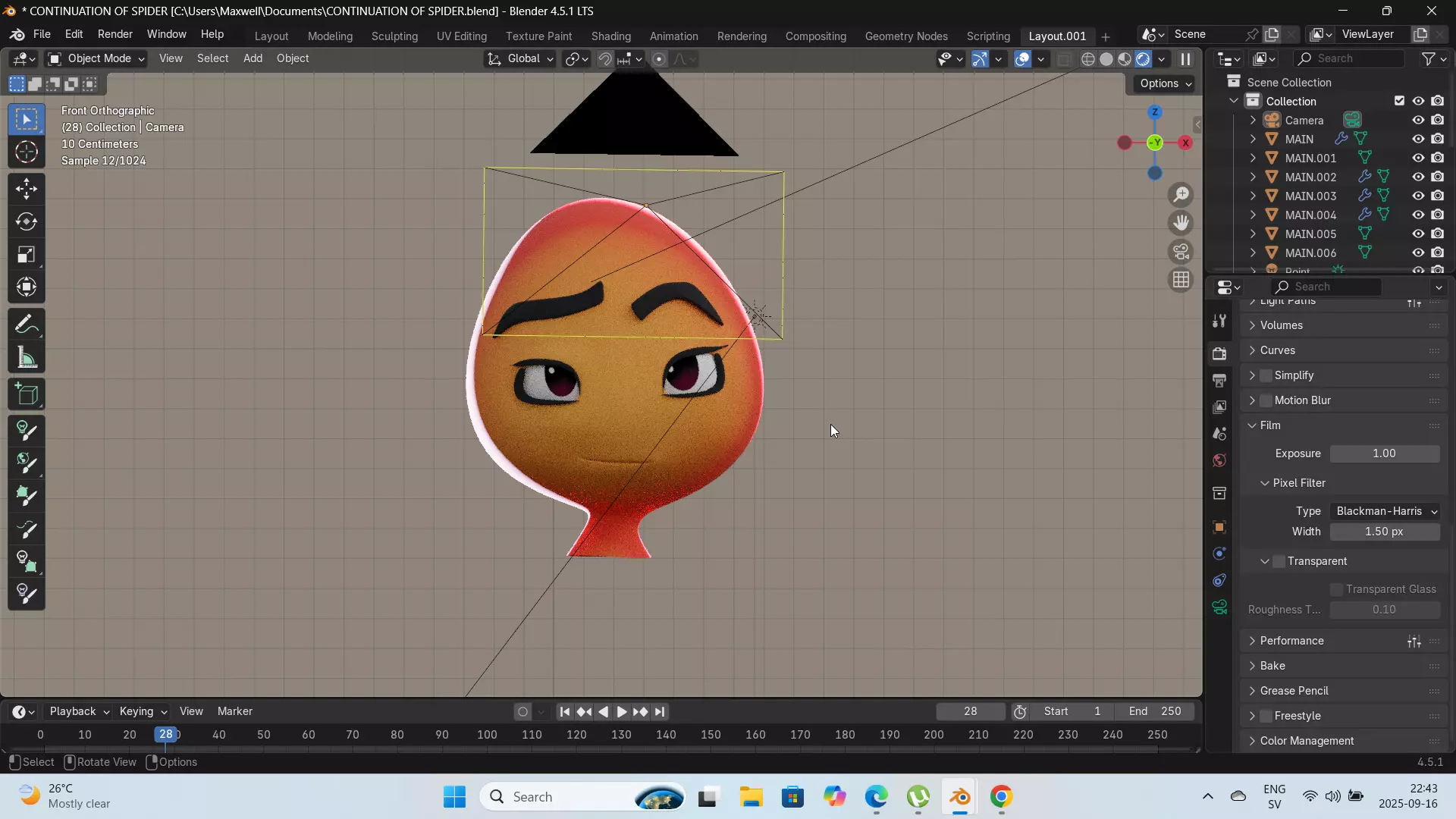Screen dimensions: 1456x819
Task: Open the File menu
Action: click(x=42, y=34)
